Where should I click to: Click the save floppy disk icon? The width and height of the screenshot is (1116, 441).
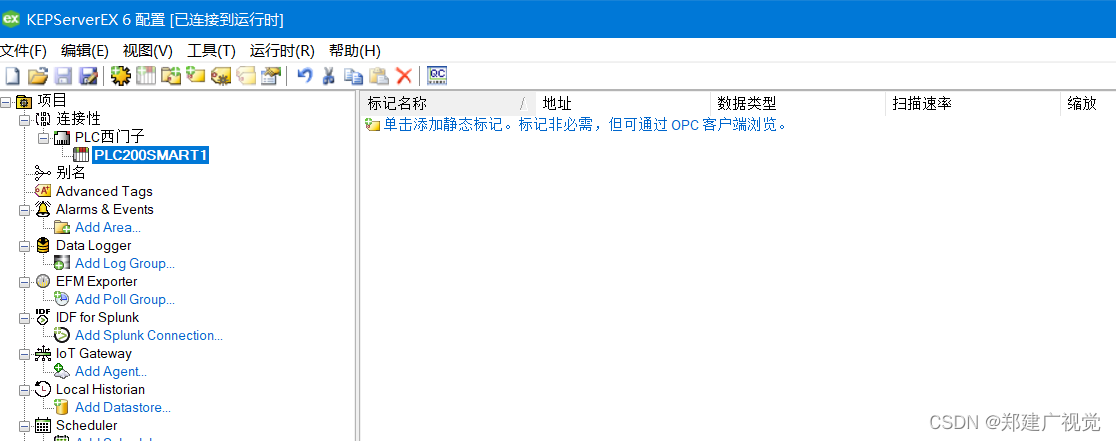(63, 76)
